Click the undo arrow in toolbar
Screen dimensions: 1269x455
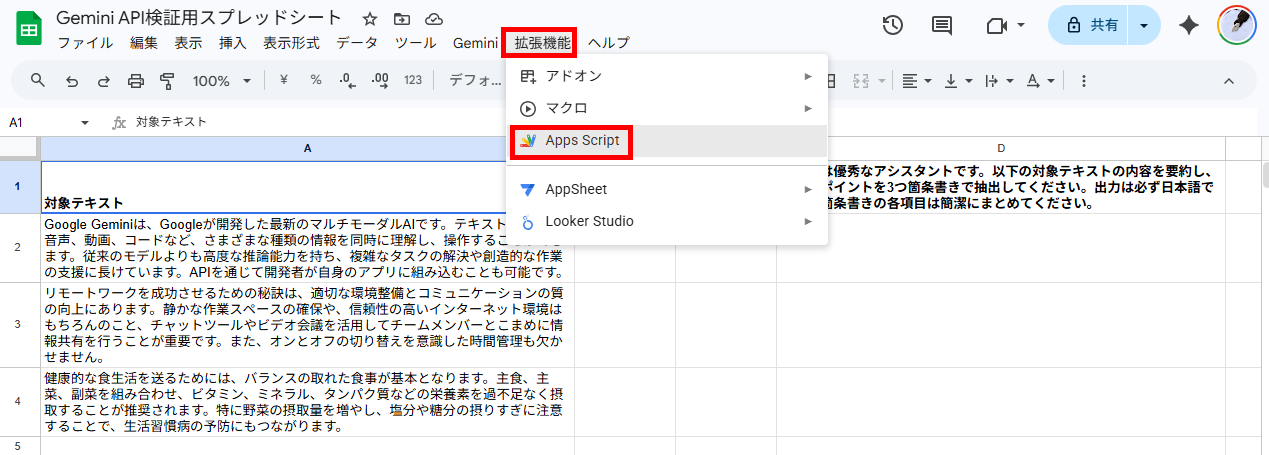pyautogui.click(x=72, y=81)
